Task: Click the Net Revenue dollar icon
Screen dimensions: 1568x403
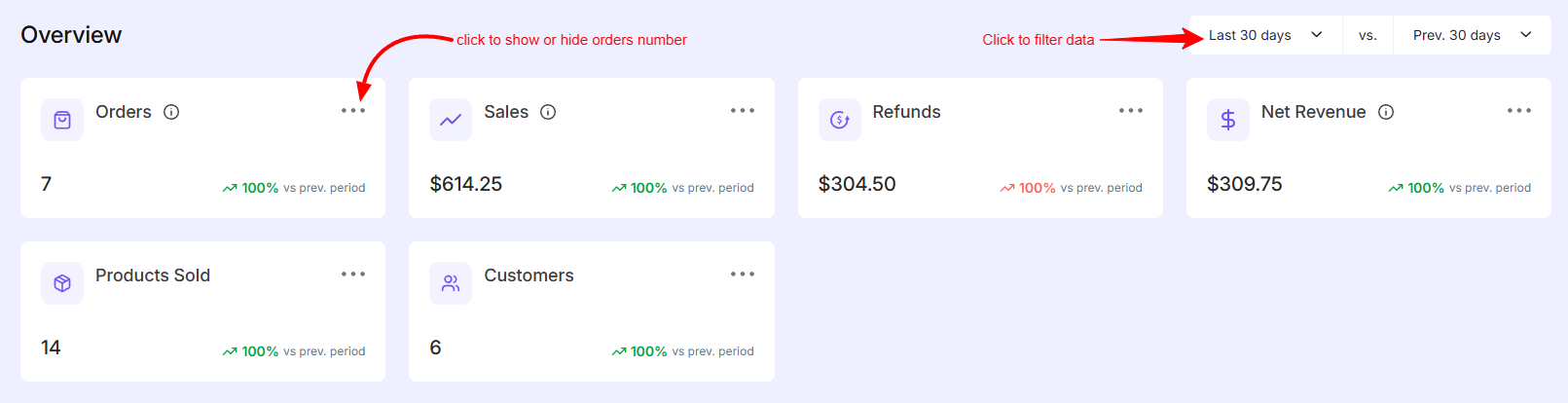Action: 1227,120
